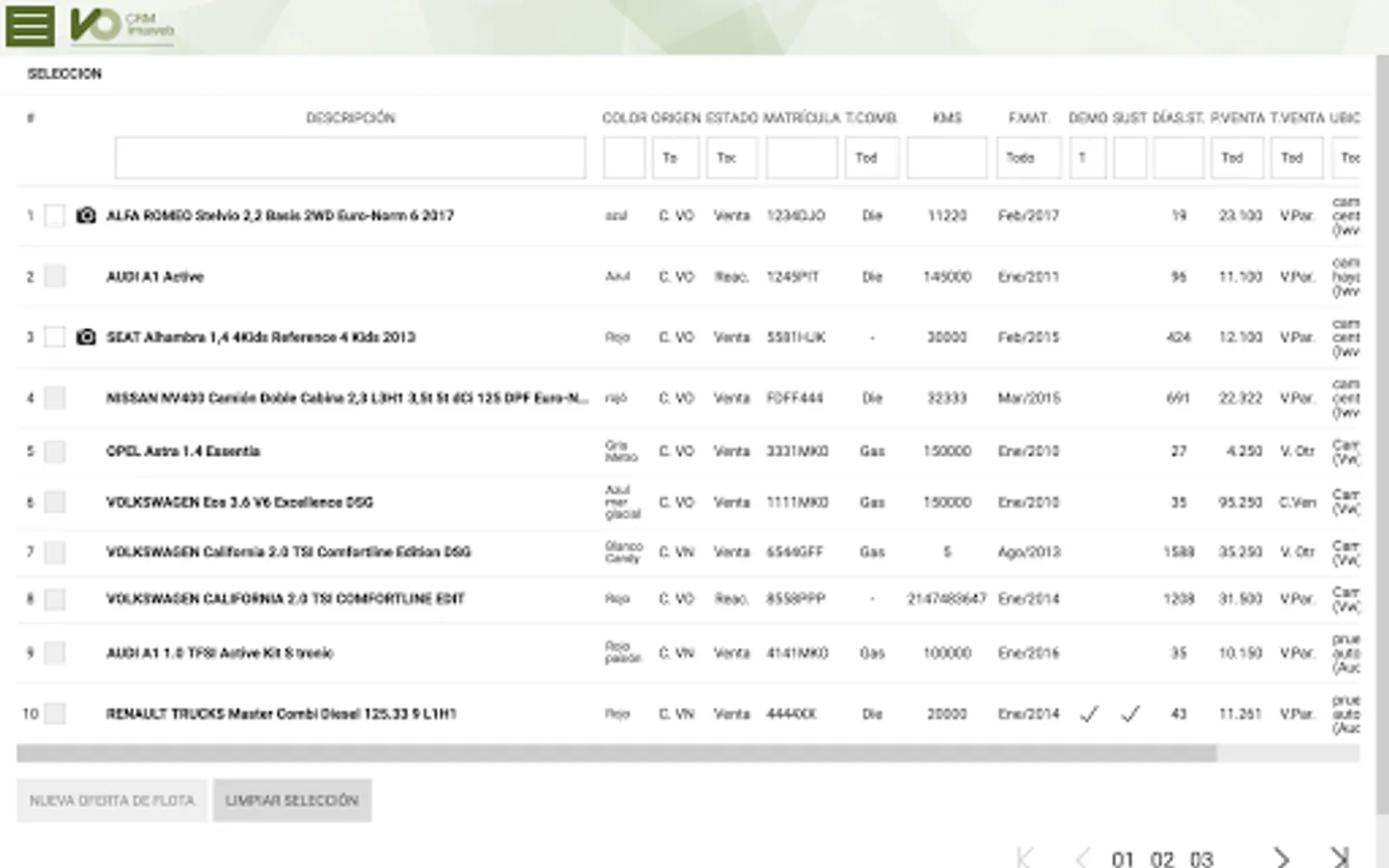Viewport: 1389px width, 868px height.
Task: Tick the AUDI A1 1.0 TFSI checkbox
Action: (55, 653)
